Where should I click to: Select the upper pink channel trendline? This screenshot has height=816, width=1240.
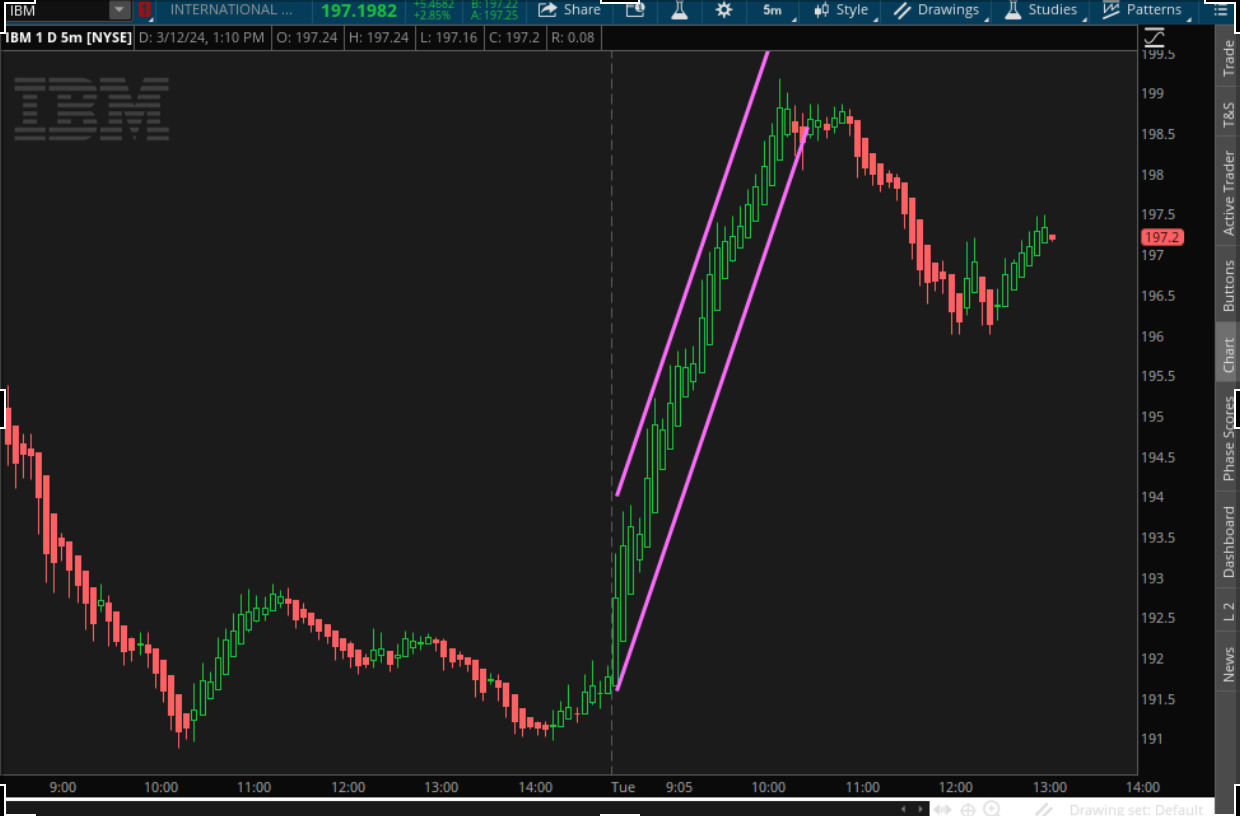692,272
